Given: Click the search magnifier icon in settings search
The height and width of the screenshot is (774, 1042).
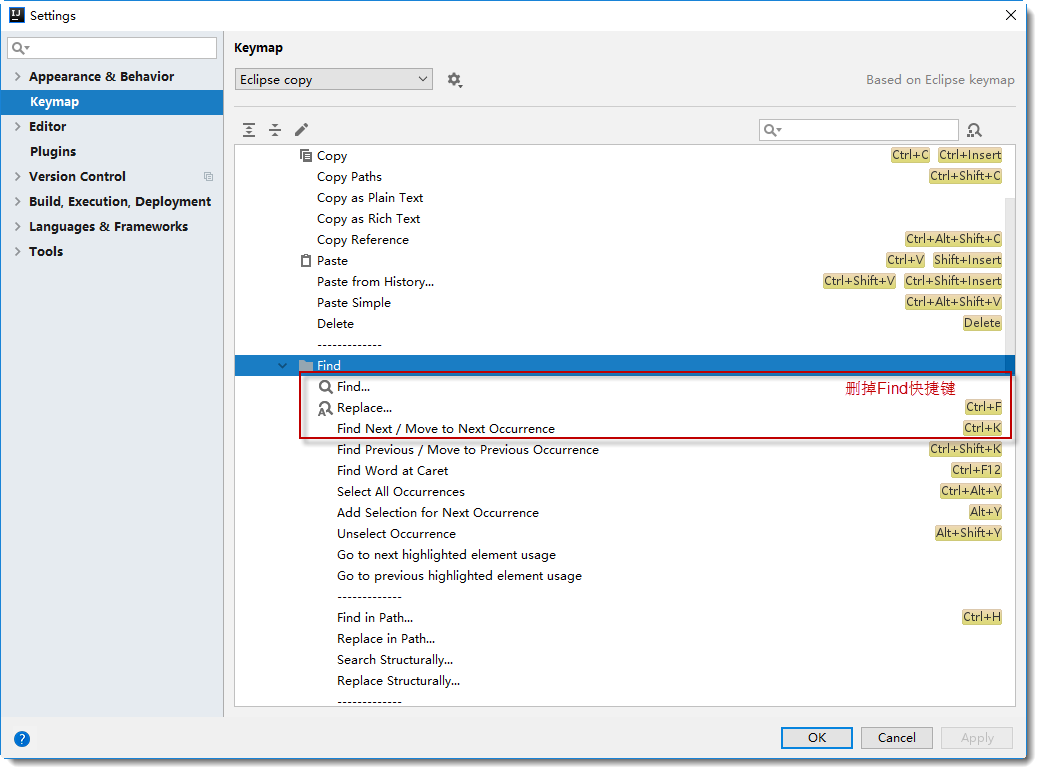Looking at the screenshot, I should point(20,48).
